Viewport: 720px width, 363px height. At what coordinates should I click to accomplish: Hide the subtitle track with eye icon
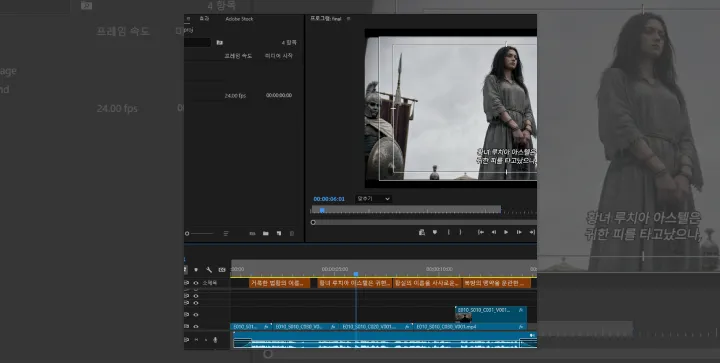click(x=196, y=283)
